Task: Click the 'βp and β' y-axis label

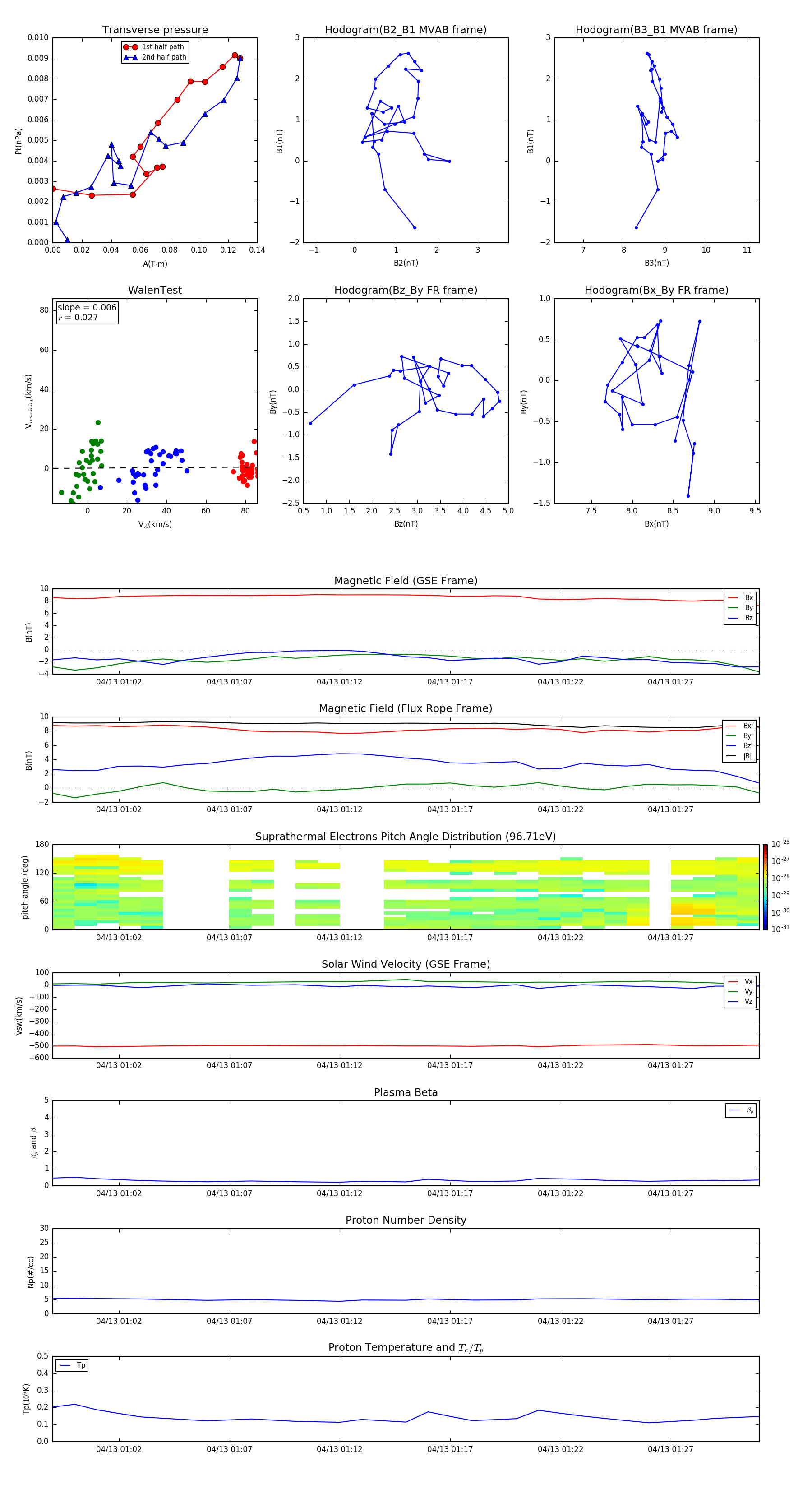Action: [x=33, y=1143]
